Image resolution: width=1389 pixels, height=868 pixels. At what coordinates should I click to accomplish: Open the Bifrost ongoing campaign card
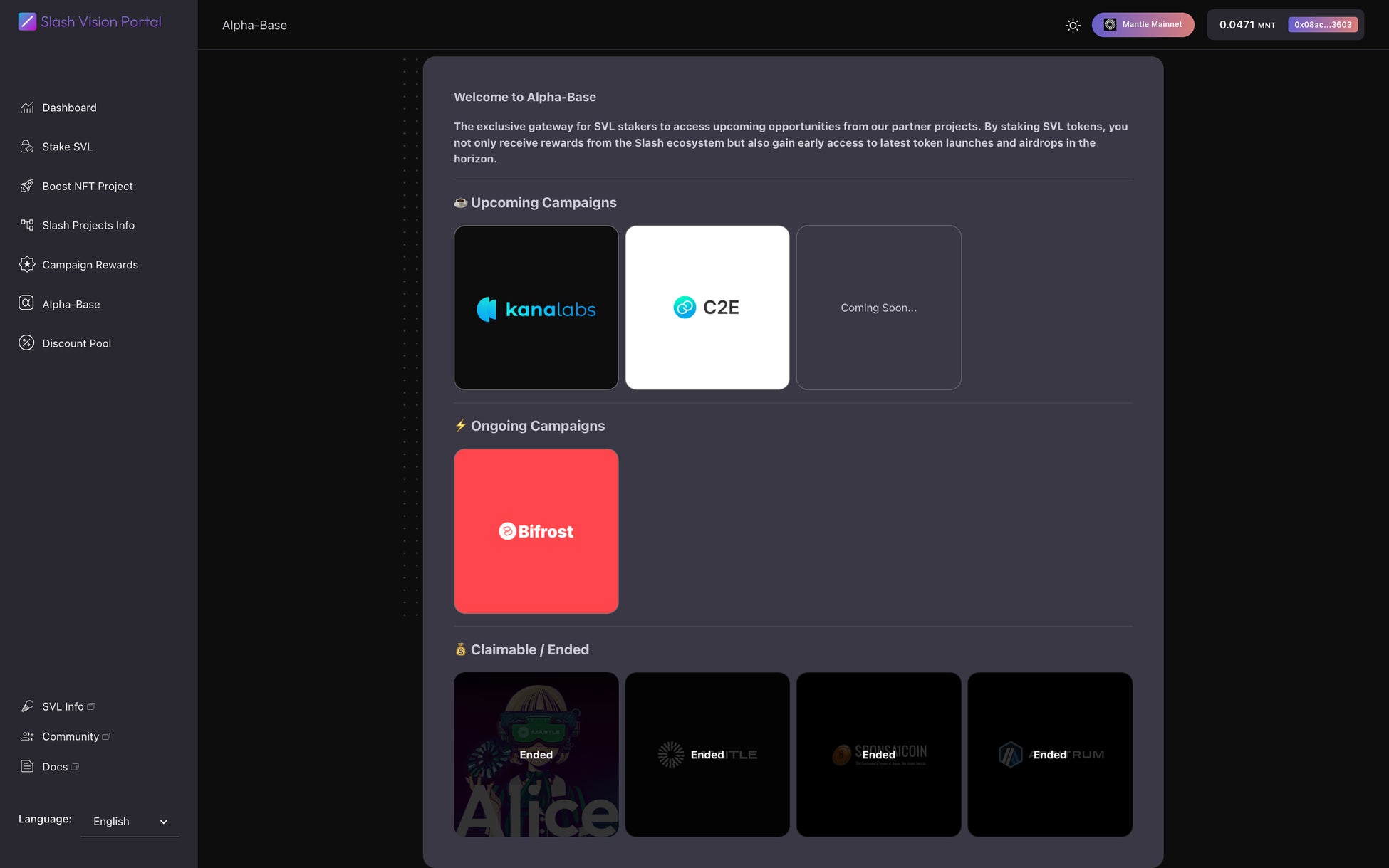tap(536, 531)
